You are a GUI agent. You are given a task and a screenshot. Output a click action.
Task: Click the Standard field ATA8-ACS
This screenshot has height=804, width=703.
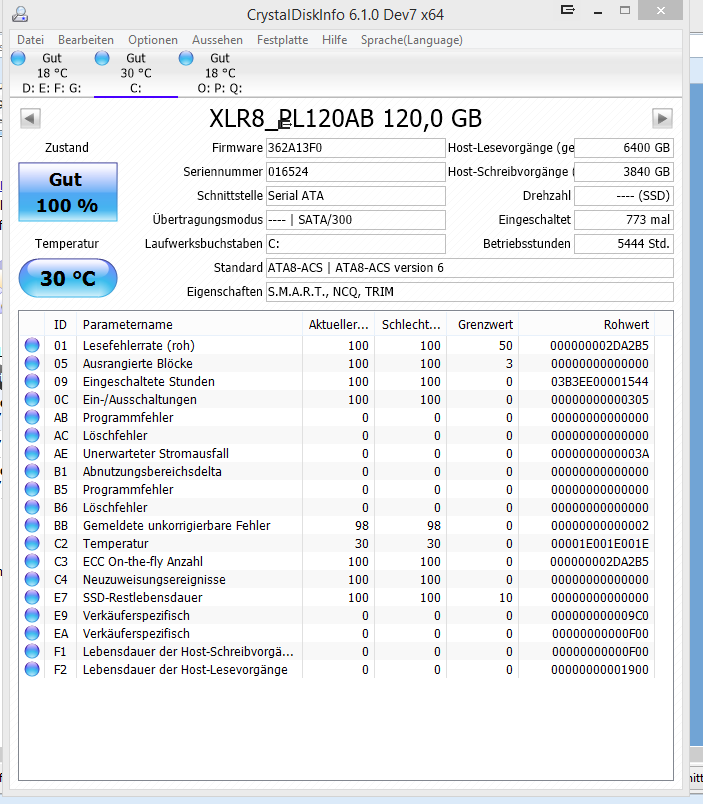coord(470,268)
